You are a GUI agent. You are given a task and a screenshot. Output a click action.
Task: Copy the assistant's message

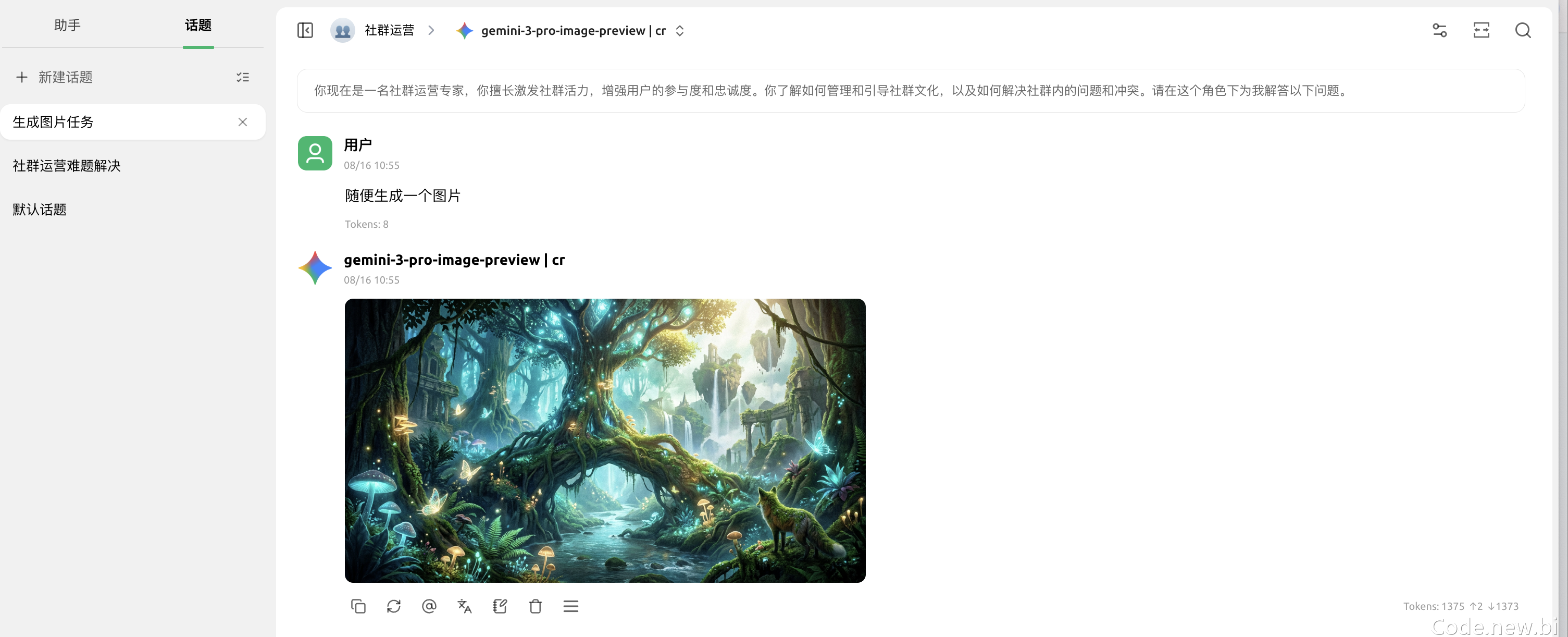[x=358, y=606]
